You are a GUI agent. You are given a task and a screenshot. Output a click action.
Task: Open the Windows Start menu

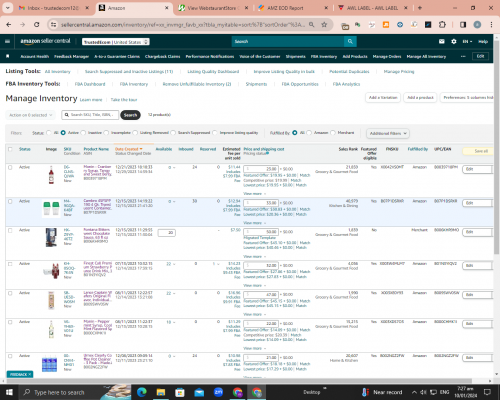click(x=9, y=392)
